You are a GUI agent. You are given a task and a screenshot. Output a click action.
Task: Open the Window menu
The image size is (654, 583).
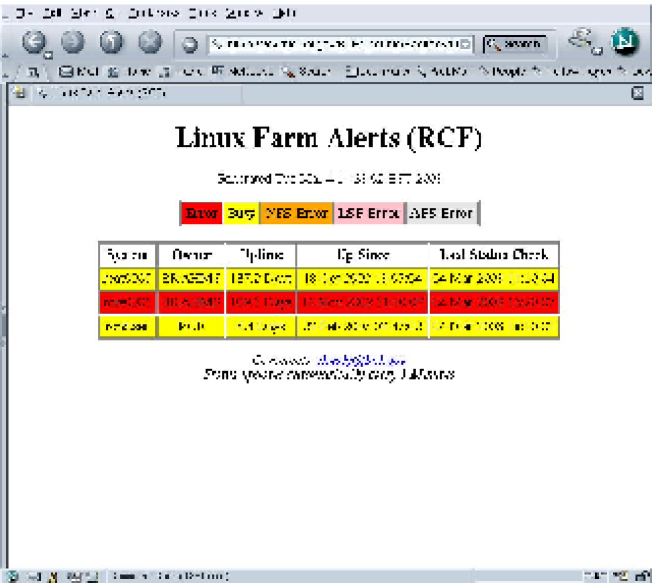[244, 13]
